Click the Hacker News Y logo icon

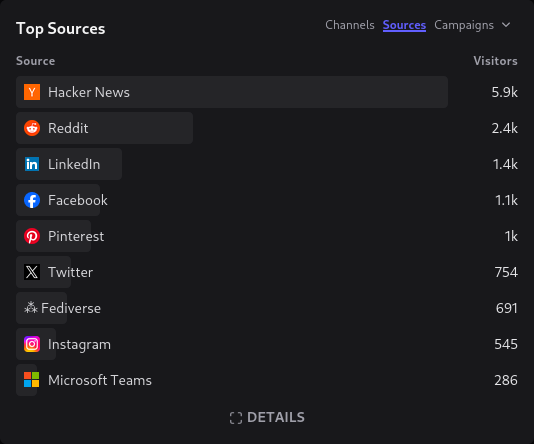(32, 92)
